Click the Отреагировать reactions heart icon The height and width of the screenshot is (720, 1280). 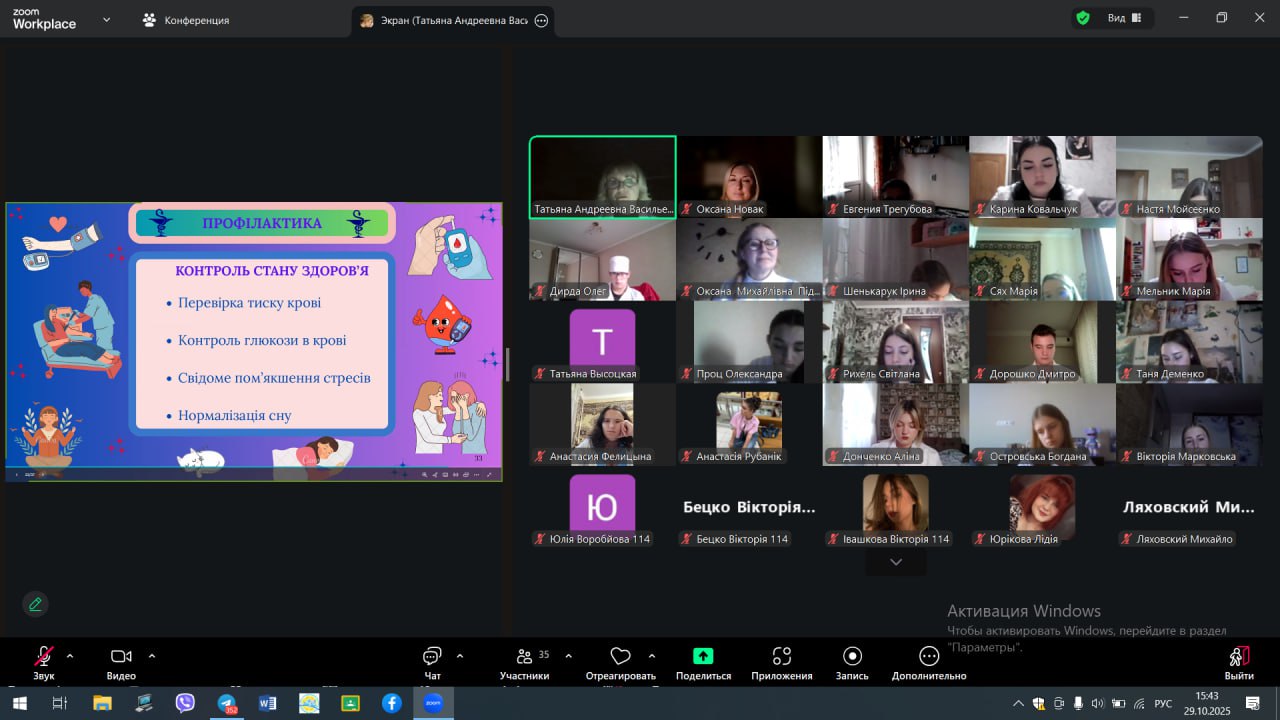click(620, 663)
